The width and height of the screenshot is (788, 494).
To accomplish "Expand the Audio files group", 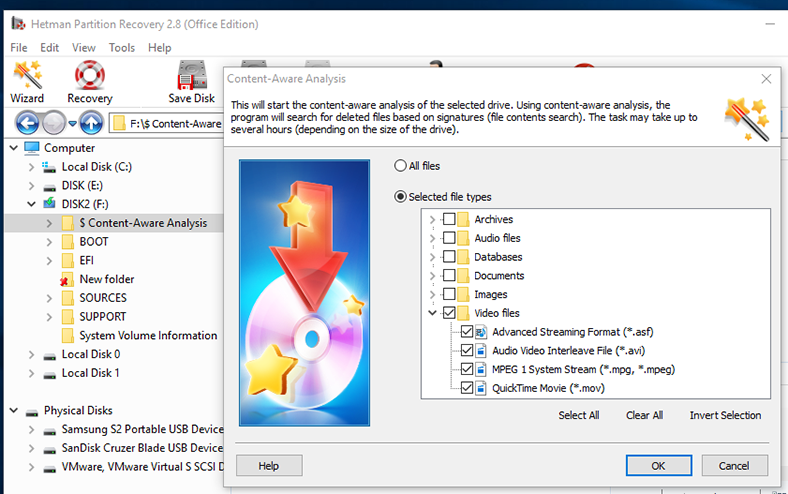I will pyautogui.click(x=432, y=238).
